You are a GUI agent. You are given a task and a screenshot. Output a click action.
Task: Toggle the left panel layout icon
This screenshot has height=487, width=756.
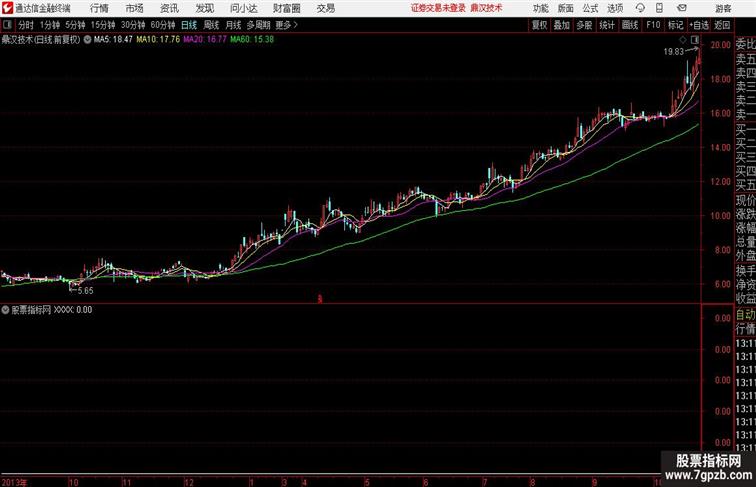[7, 25]
